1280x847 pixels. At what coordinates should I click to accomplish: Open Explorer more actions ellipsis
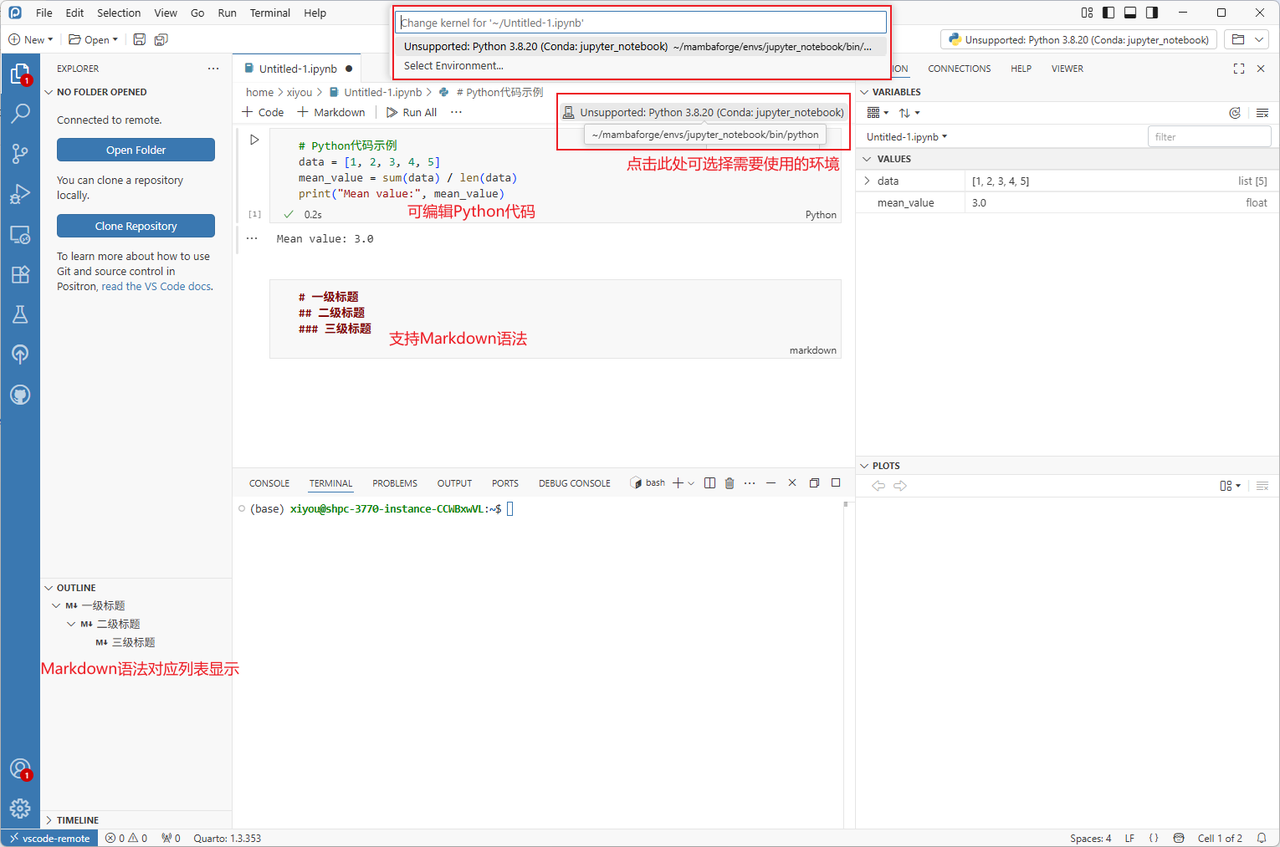coord(213,69)
